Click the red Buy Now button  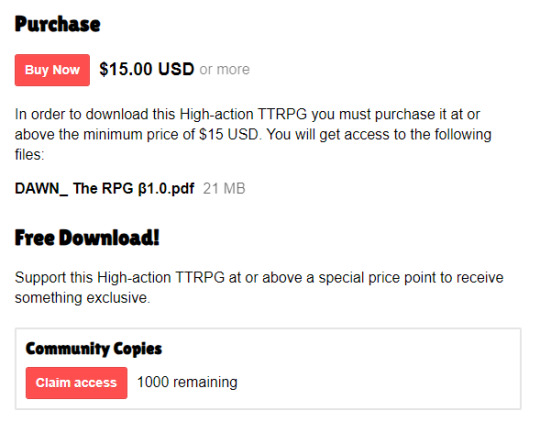click(52, 70)
